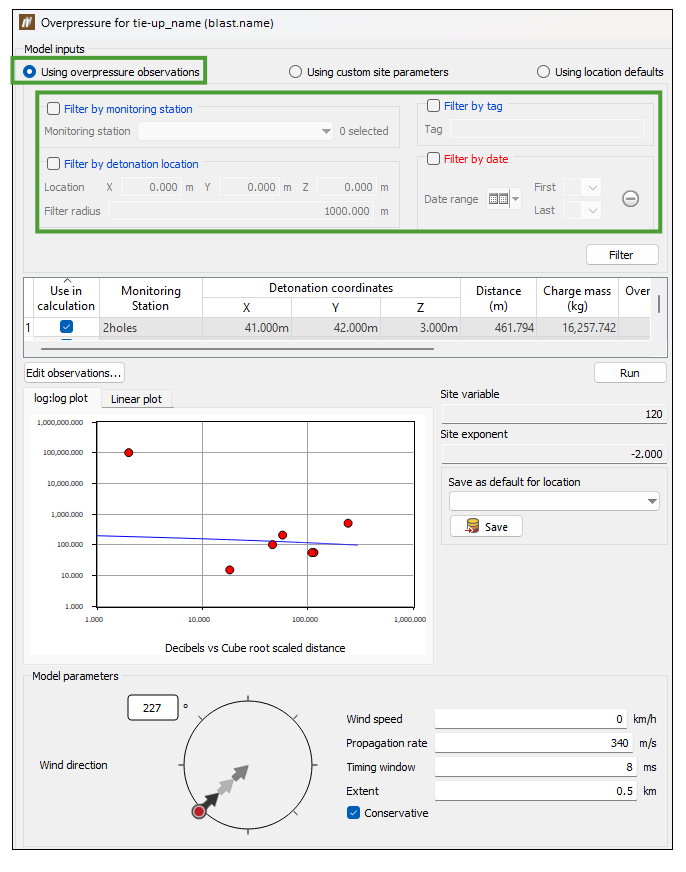Open the Last date dropdown
Image resolution: width=686 pixels, height=872 pixels.
pos(581,210)
